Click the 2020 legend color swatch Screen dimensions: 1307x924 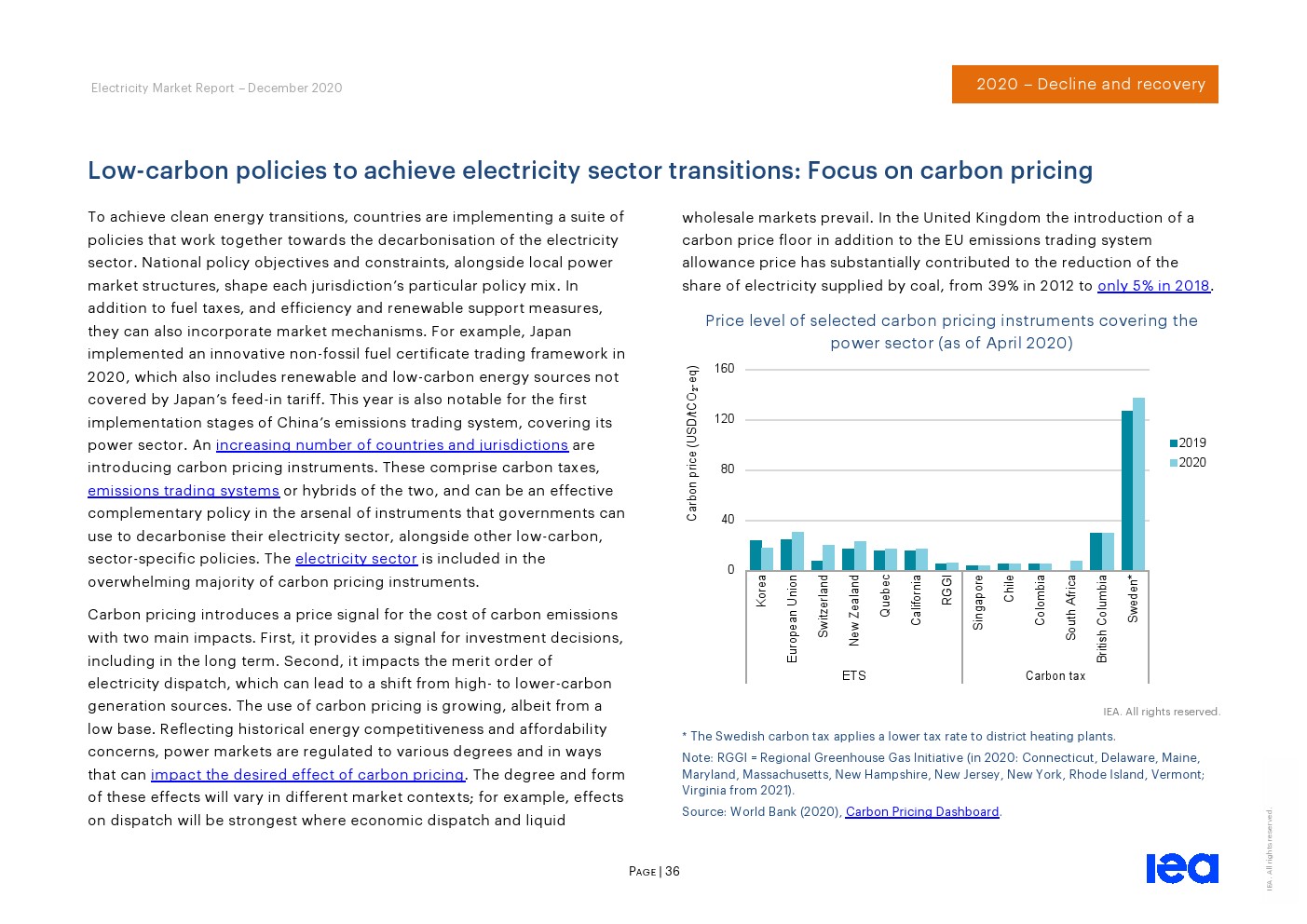[x=1174, y=463]
